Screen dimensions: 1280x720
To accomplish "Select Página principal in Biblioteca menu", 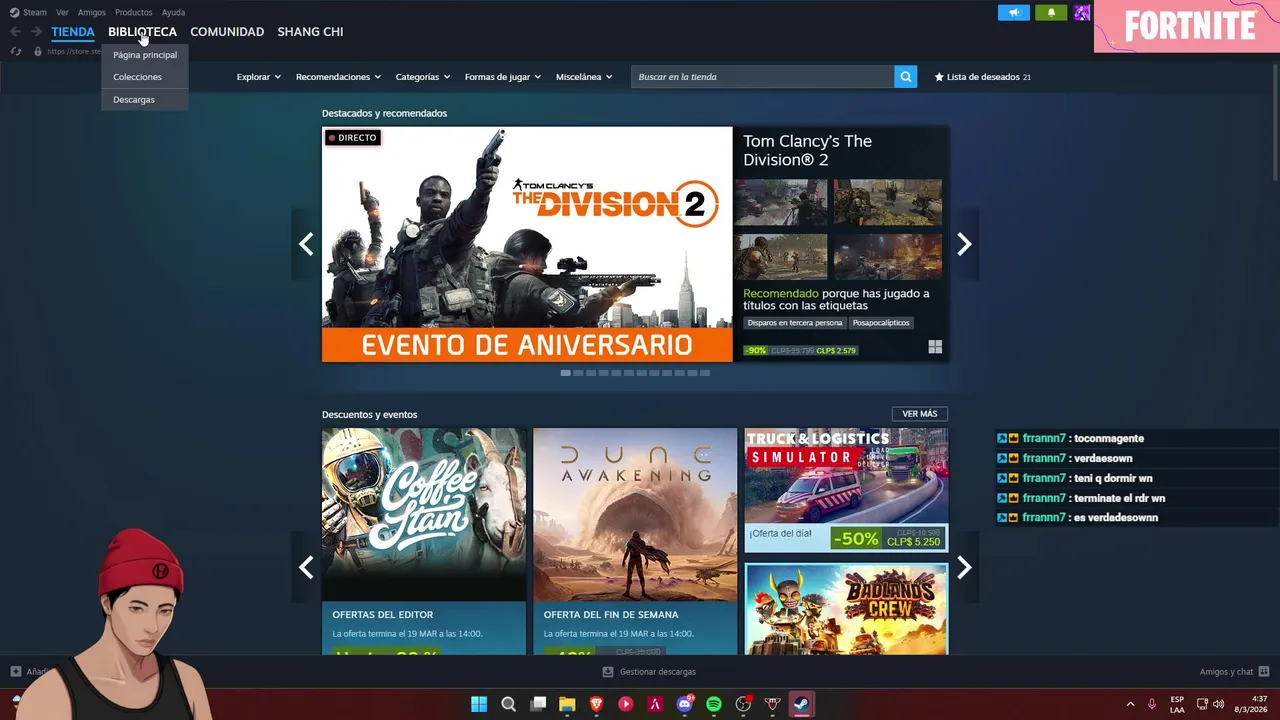I will 145,55.
